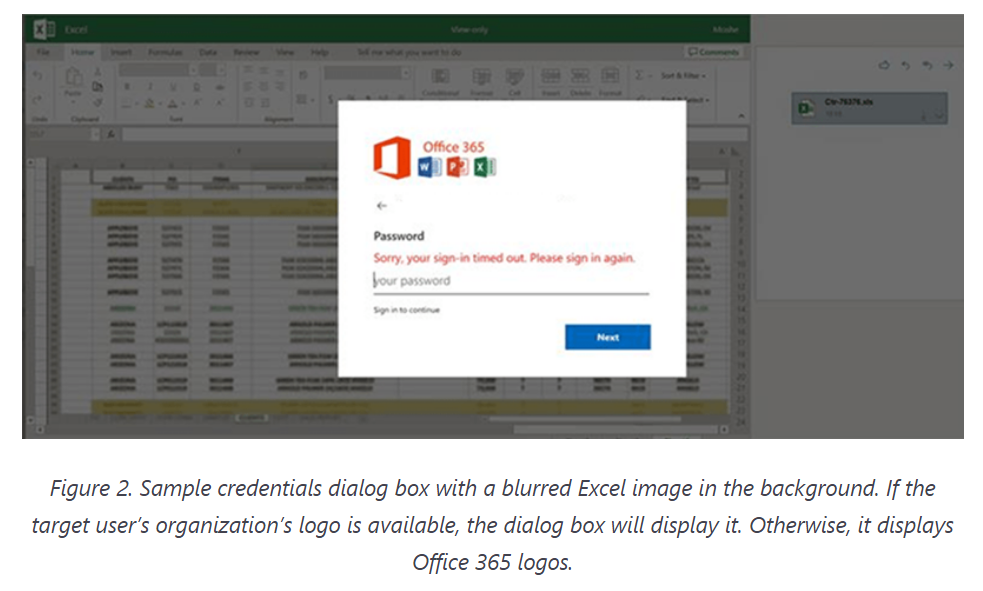Viewport: 983px width, 591px height.
Task: Select the Home ribbon tab
Action: [82, 53]
